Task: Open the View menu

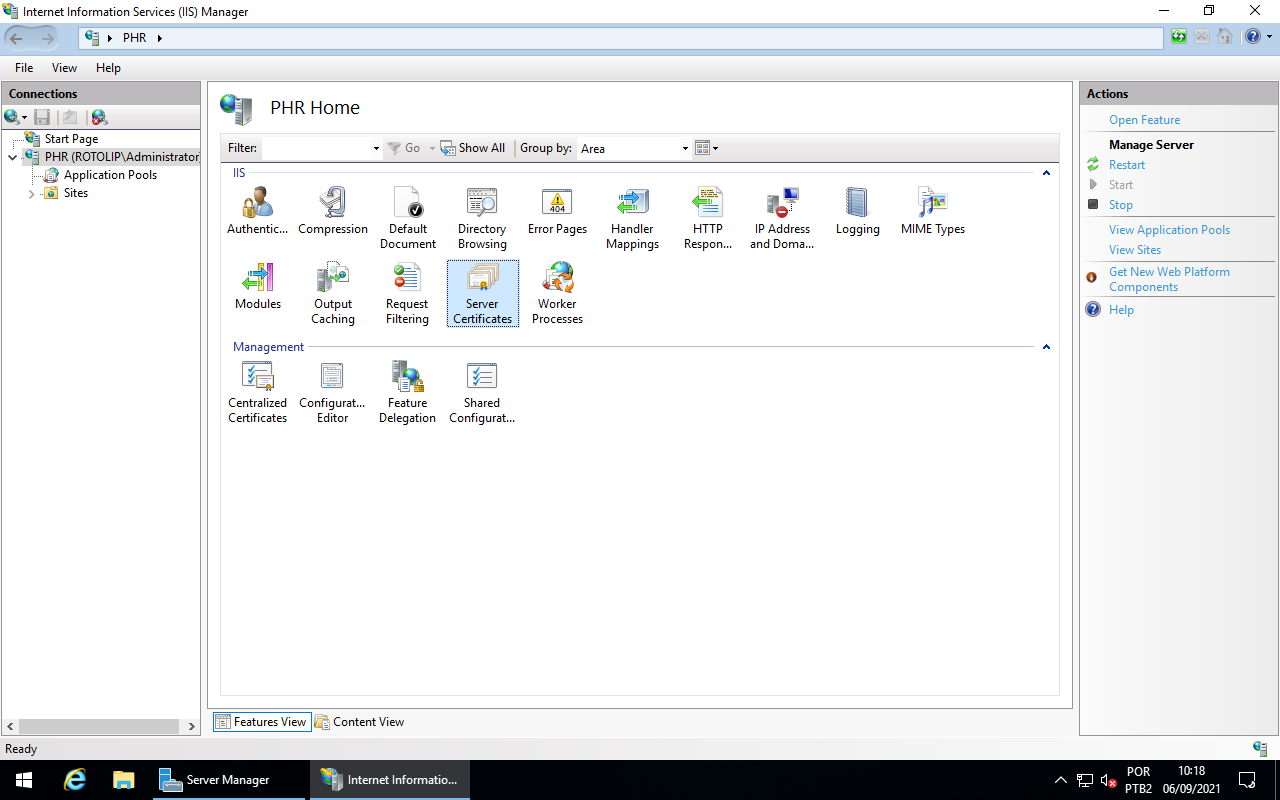Action: [64, 67]
